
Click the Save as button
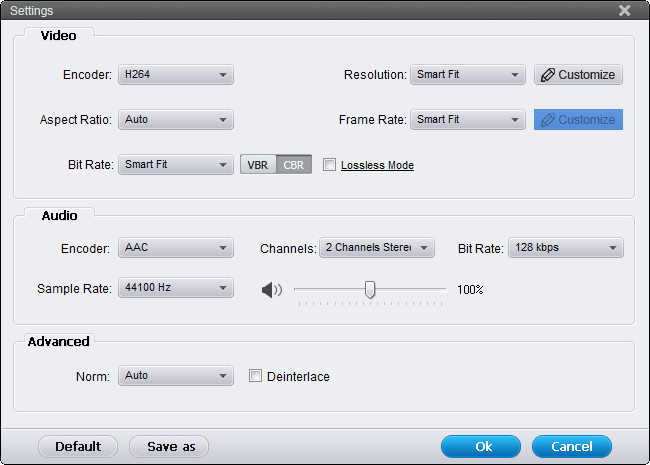click(x=169, y=446)
